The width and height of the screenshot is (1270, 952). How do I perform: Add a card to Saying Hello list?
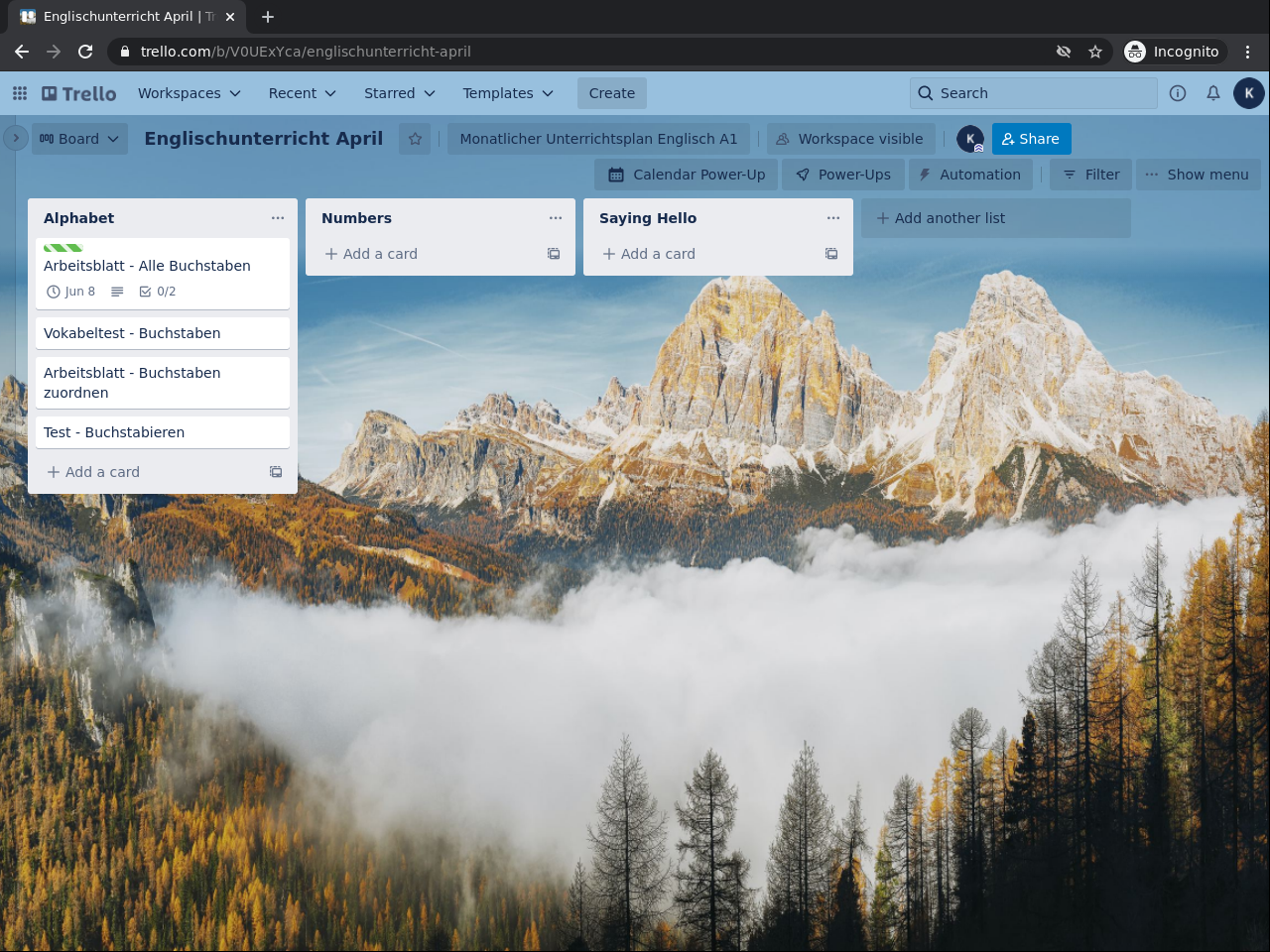pyautogui.click(x=704, y=254)
